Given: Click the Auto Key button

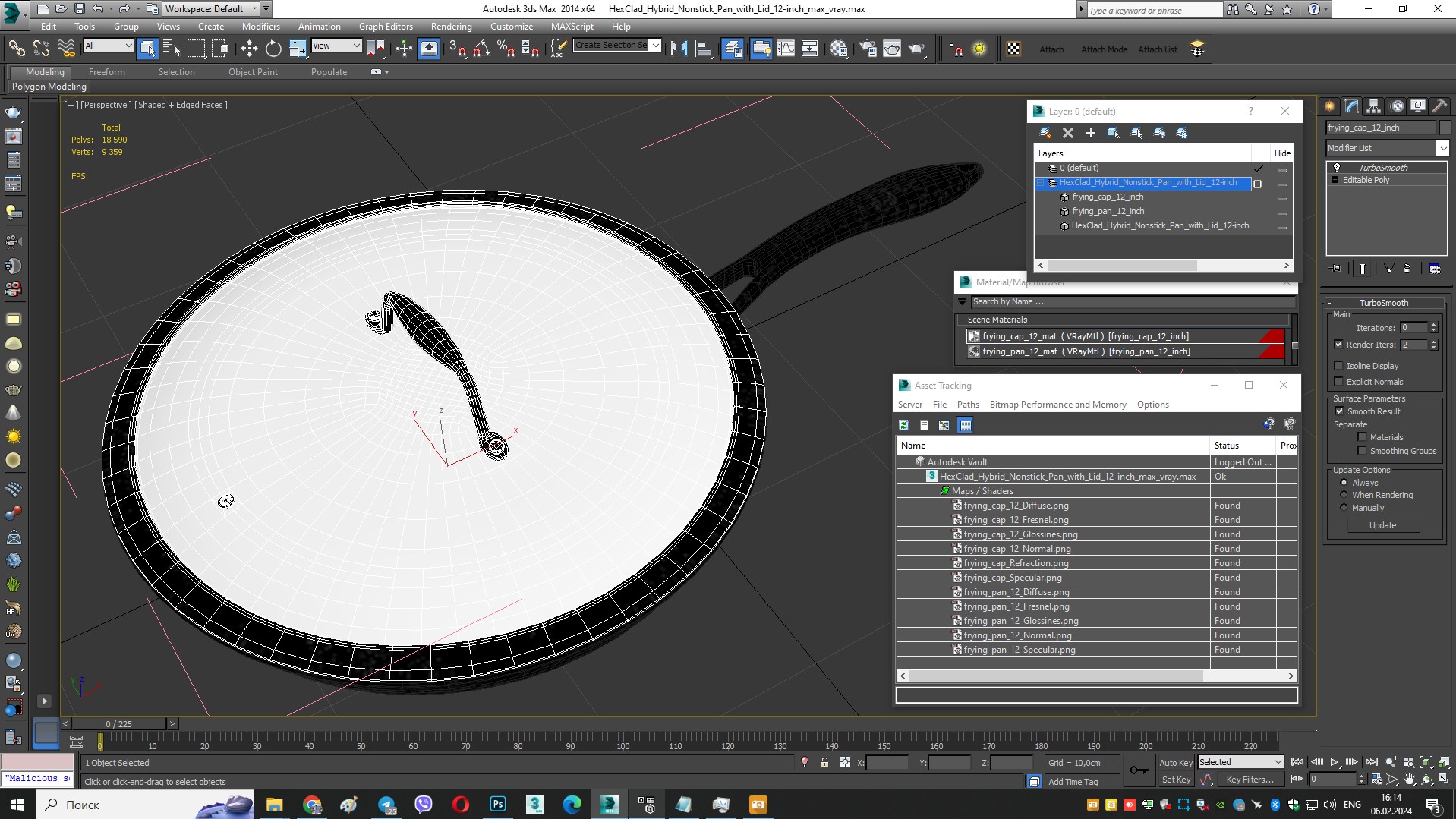Looking at the screenshot, I should (1176, 762).
